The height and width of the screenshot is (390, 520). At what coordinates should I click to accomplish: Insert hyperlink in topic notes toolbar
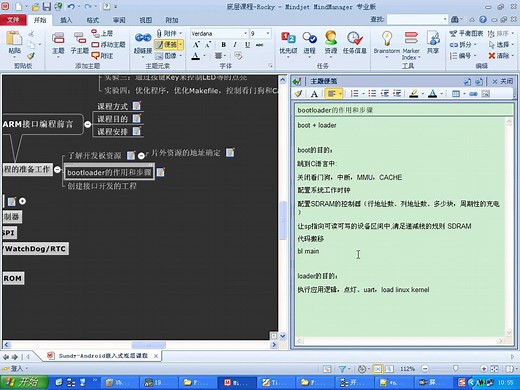[x=473, y=94]
